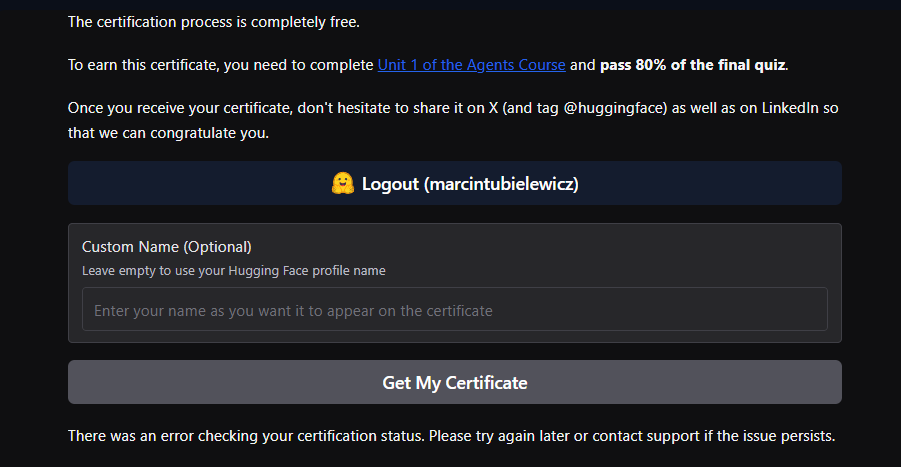Screen dimensions: 901x467
Task: Click the Hugging Face emoji on the Logout button
Action: (x=343, y=184)
